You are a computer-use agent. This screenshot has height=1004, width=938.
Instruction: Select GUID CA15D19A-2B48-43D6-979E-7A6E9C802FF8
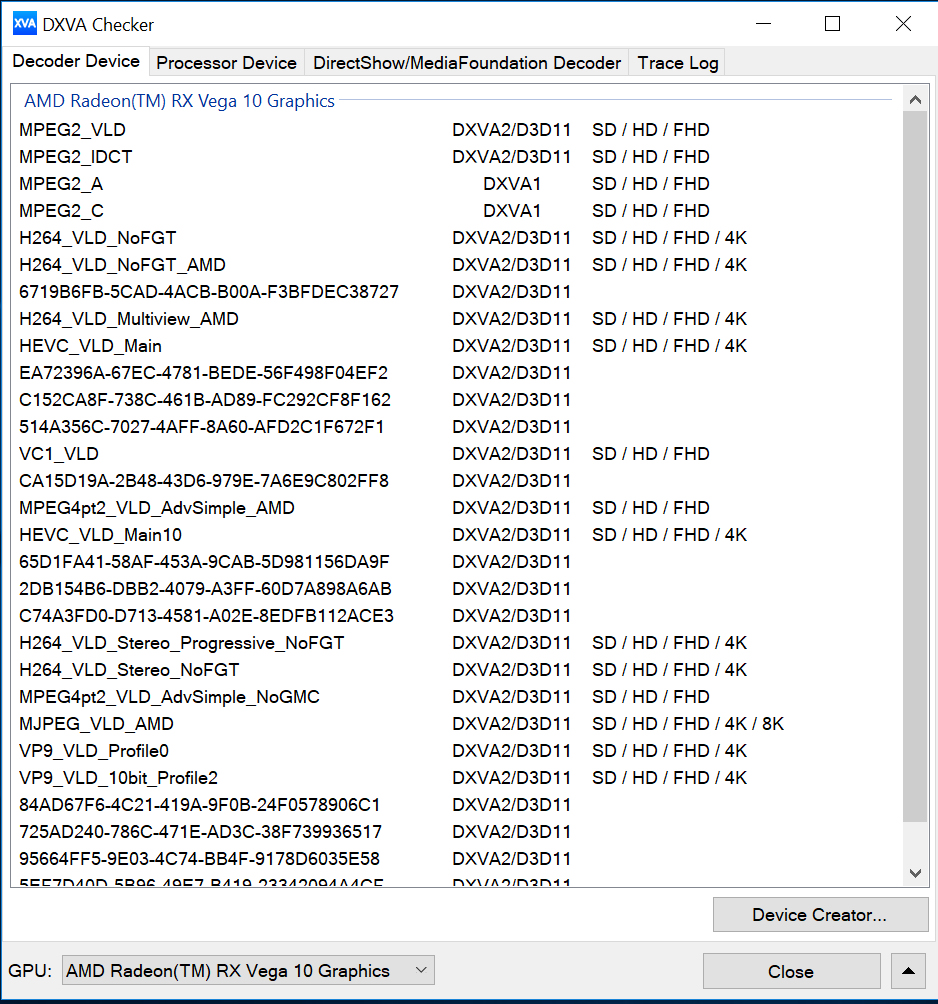(455, 481)
